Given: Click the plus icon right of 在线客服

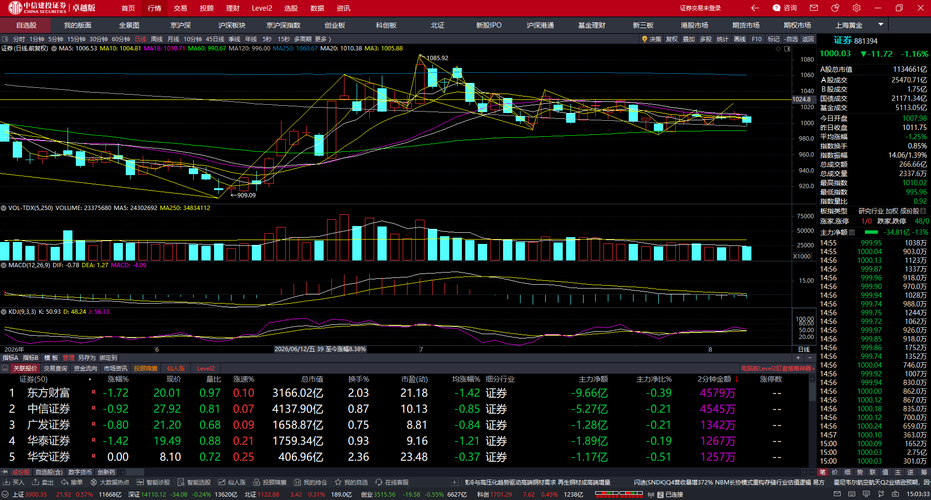Looking at the screenshot, I should pos(454,482).
